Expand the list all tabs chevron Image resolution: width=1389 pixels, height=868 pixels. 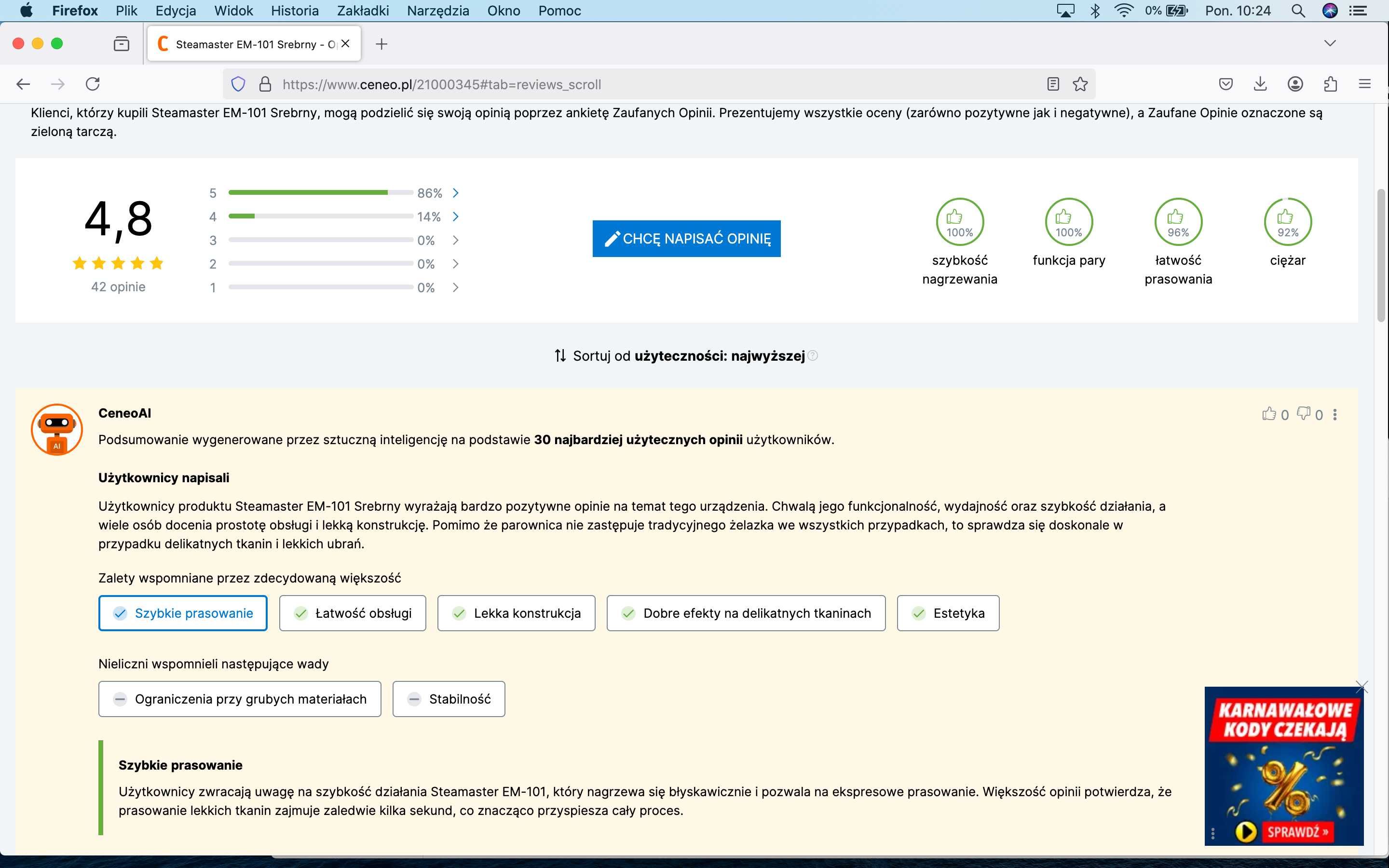coord(1330,43)
